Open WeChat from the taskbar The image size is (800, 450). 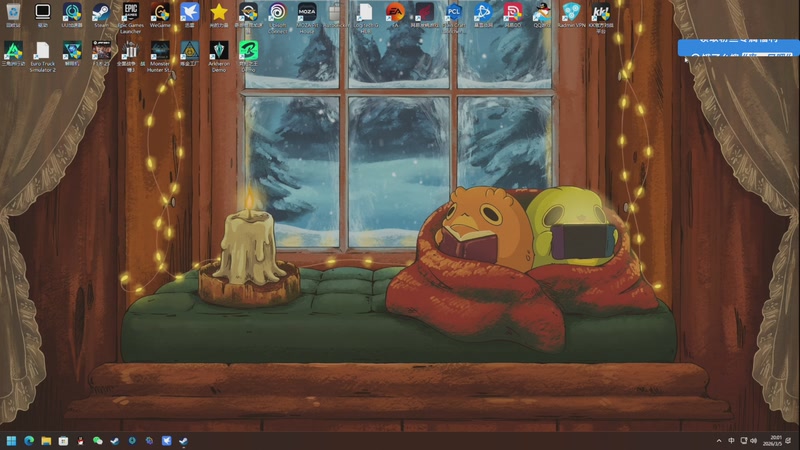[97, 441]
